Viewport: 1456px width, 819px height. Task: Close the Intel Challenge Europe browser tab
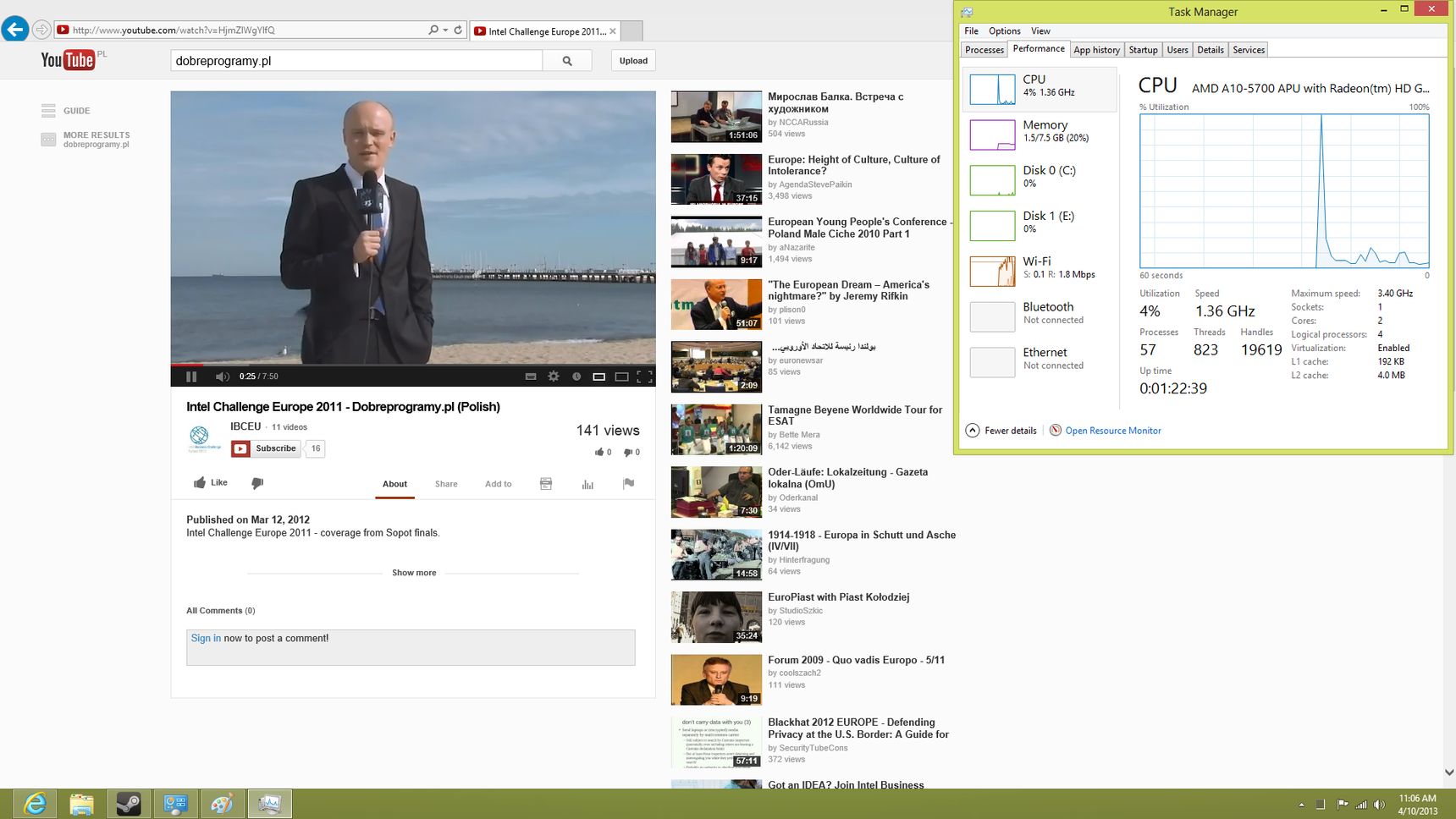coord(613,31)
